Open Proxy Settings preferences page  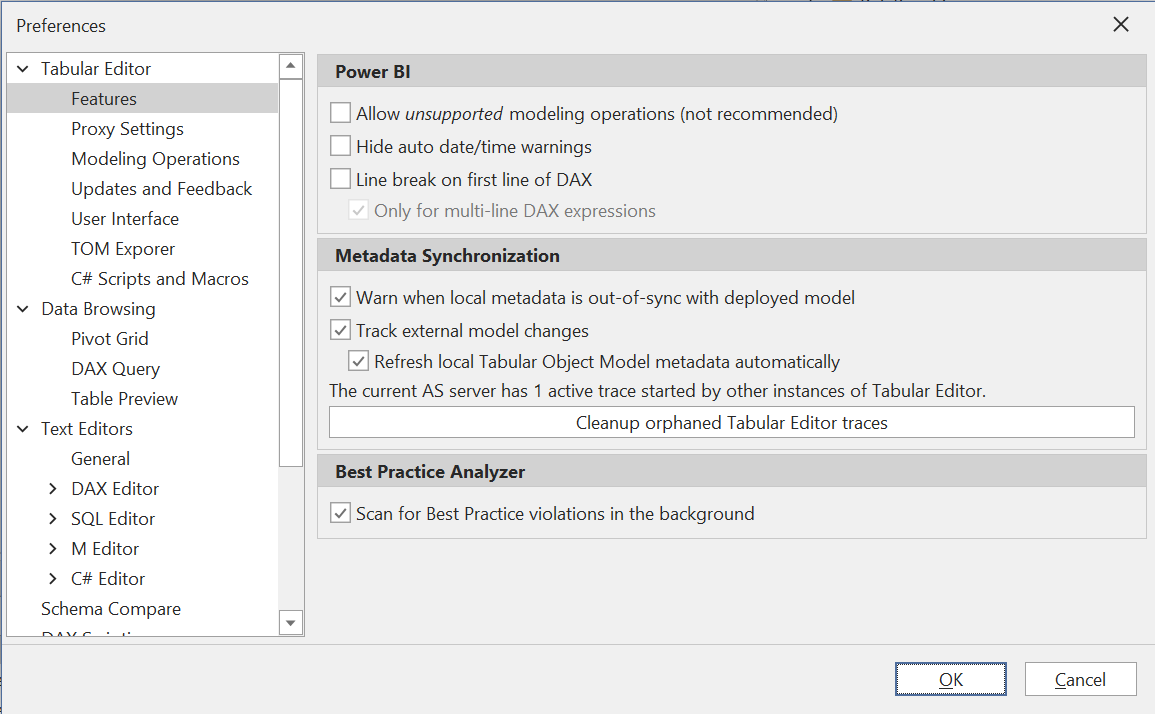[x=127, y=129]
